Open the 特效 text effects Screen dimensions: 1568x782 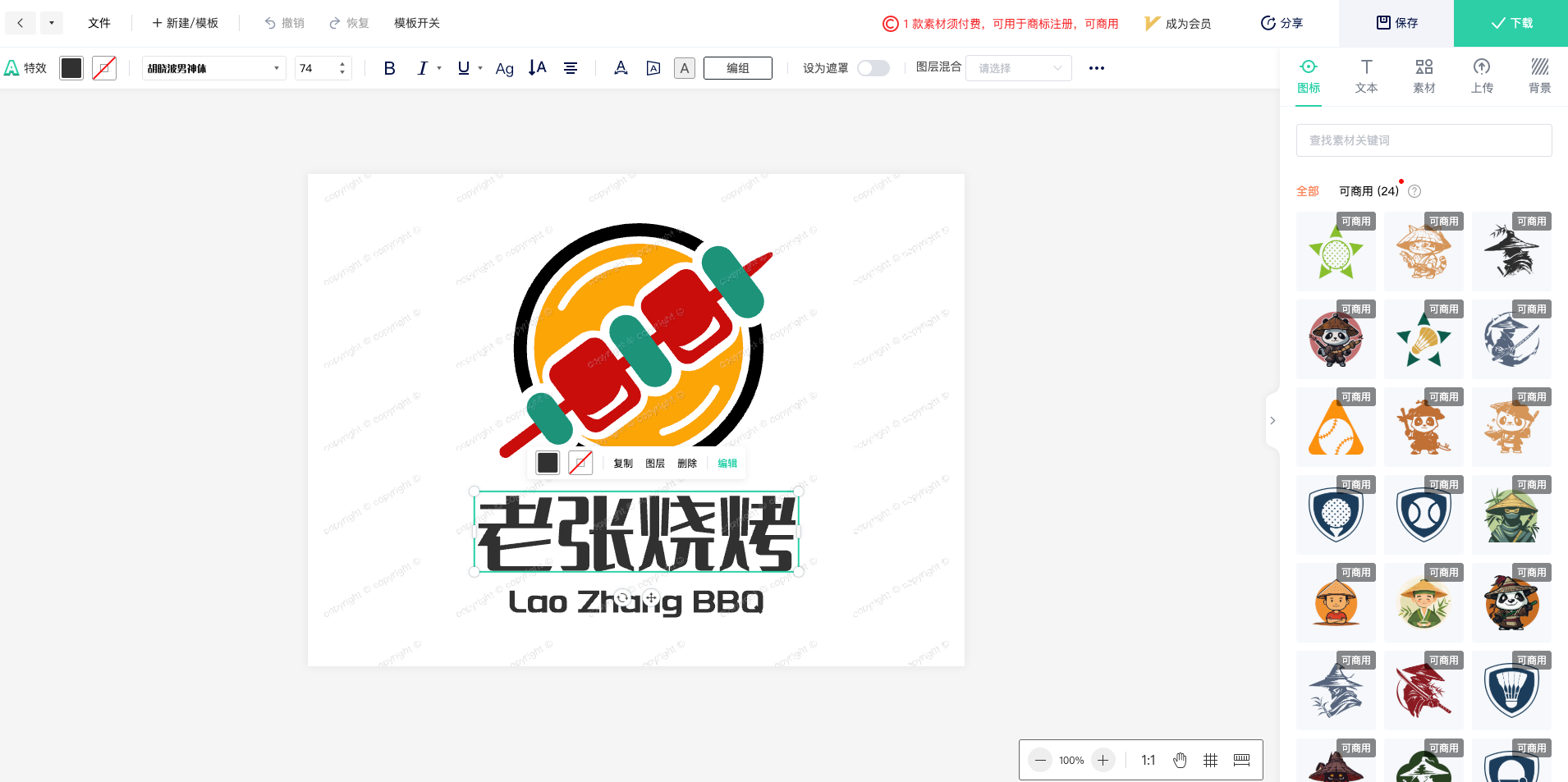[26, 68]
